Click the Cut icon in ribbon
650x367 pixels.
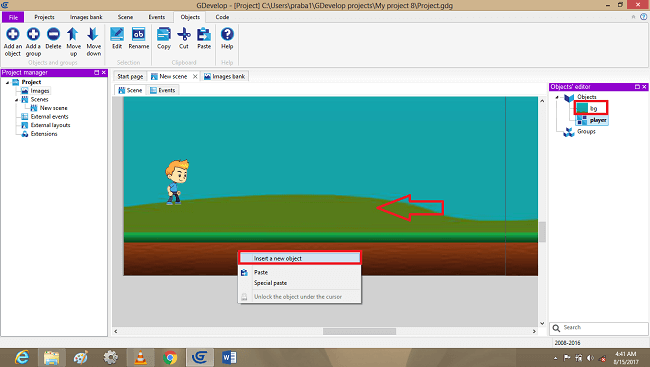click(x=184, y=34)
